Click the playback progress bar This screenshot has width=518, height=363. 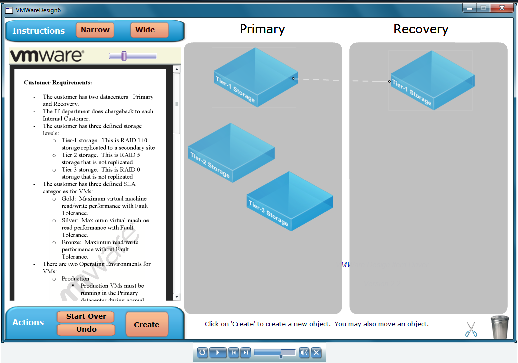274,353
